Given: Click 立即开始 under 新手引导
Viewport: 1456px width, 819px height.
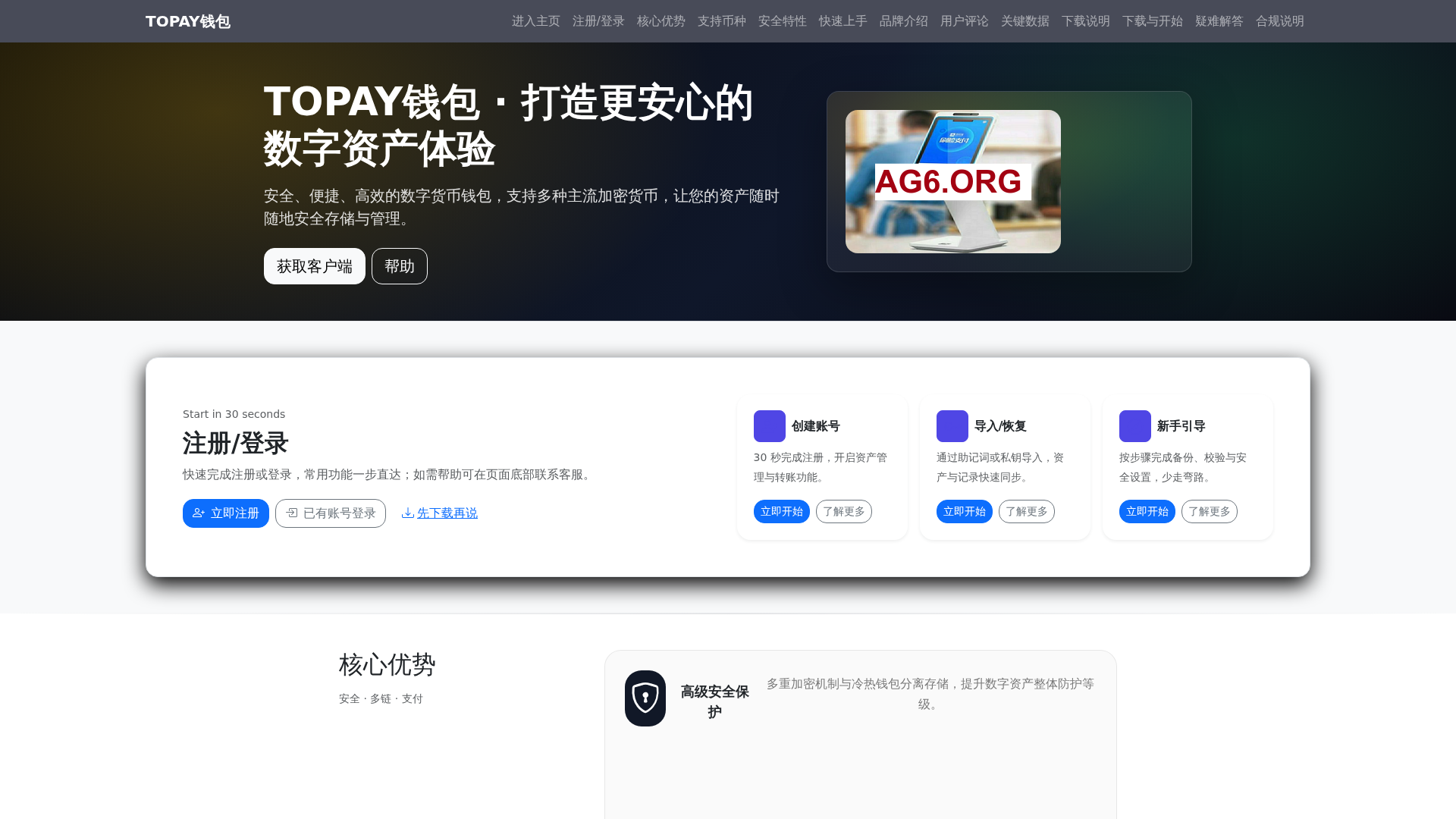Looking at the screenshot, I should 1147,512.
